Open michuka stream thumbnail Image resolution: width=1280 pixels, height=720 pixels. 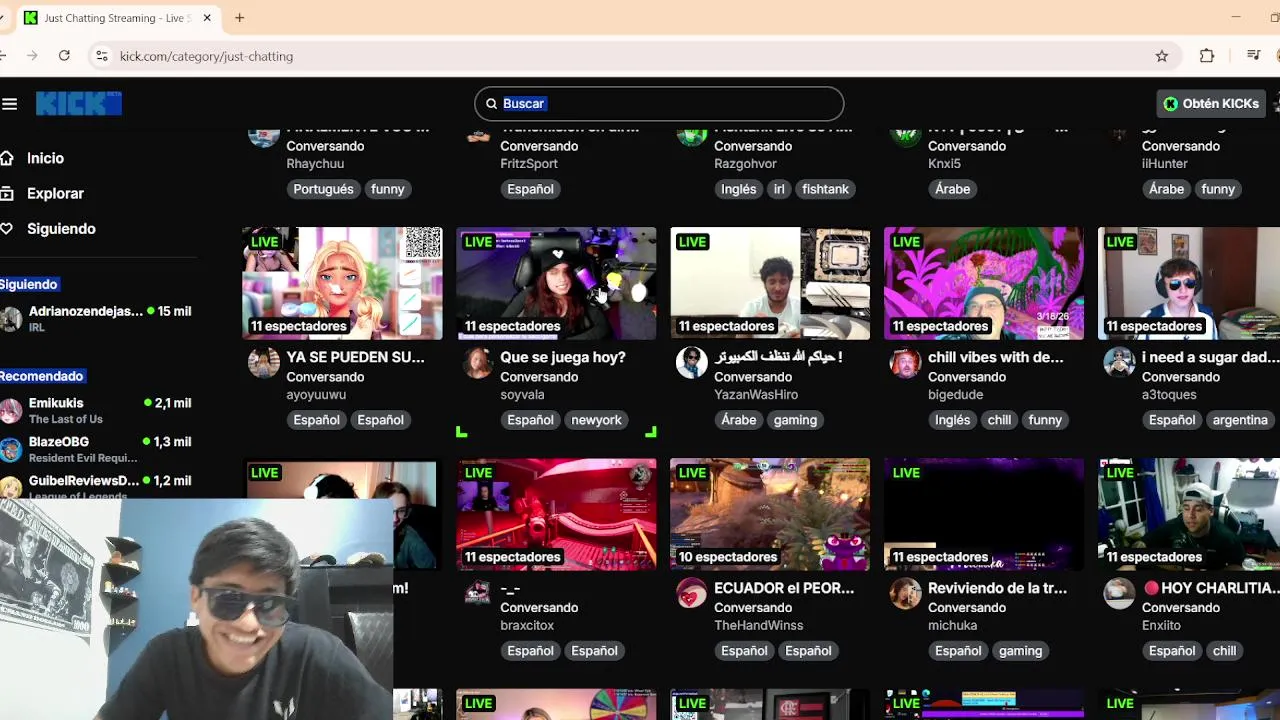[984, 514]
